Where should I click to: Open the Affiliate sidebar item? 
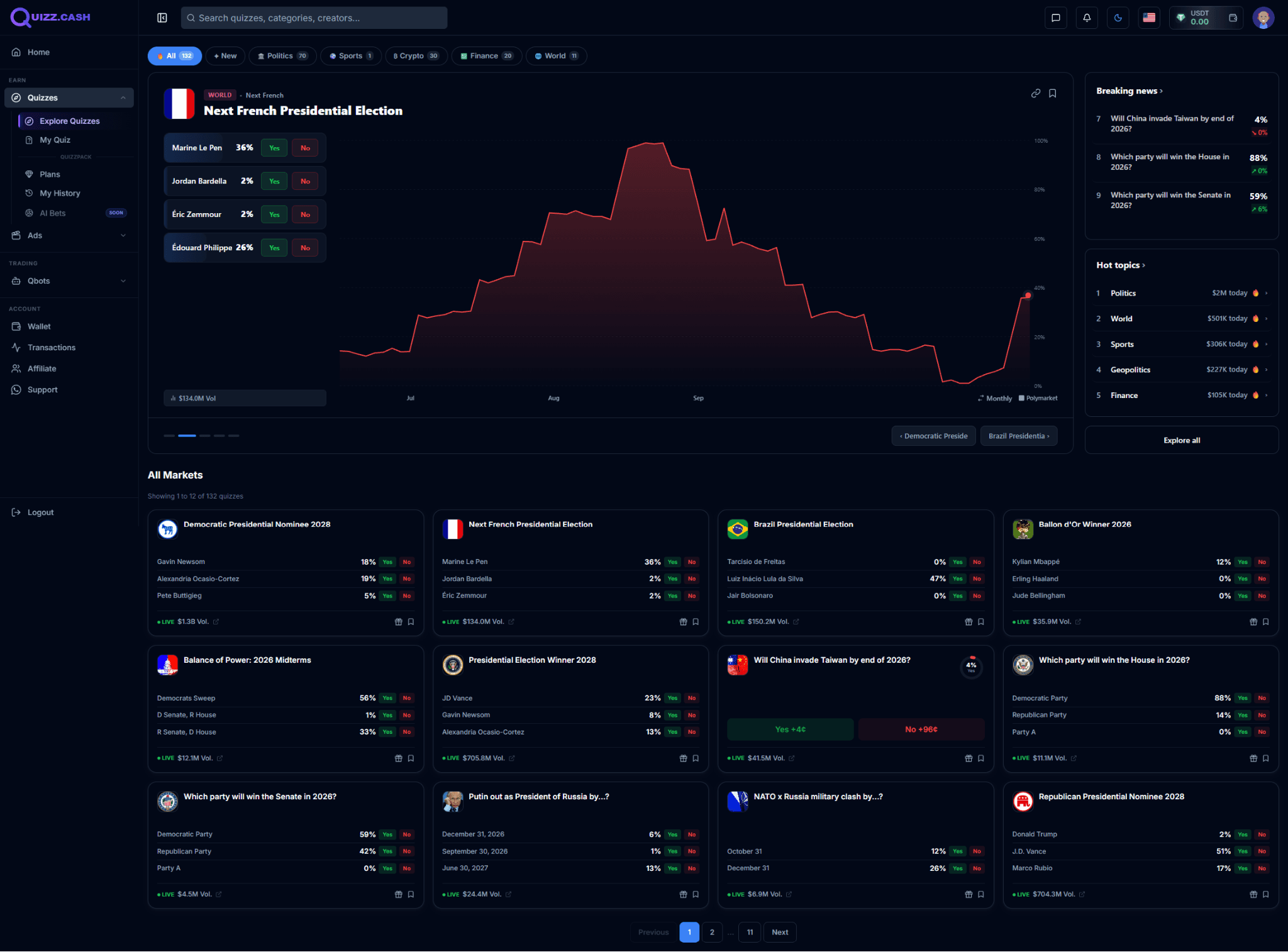coord(42,368)
